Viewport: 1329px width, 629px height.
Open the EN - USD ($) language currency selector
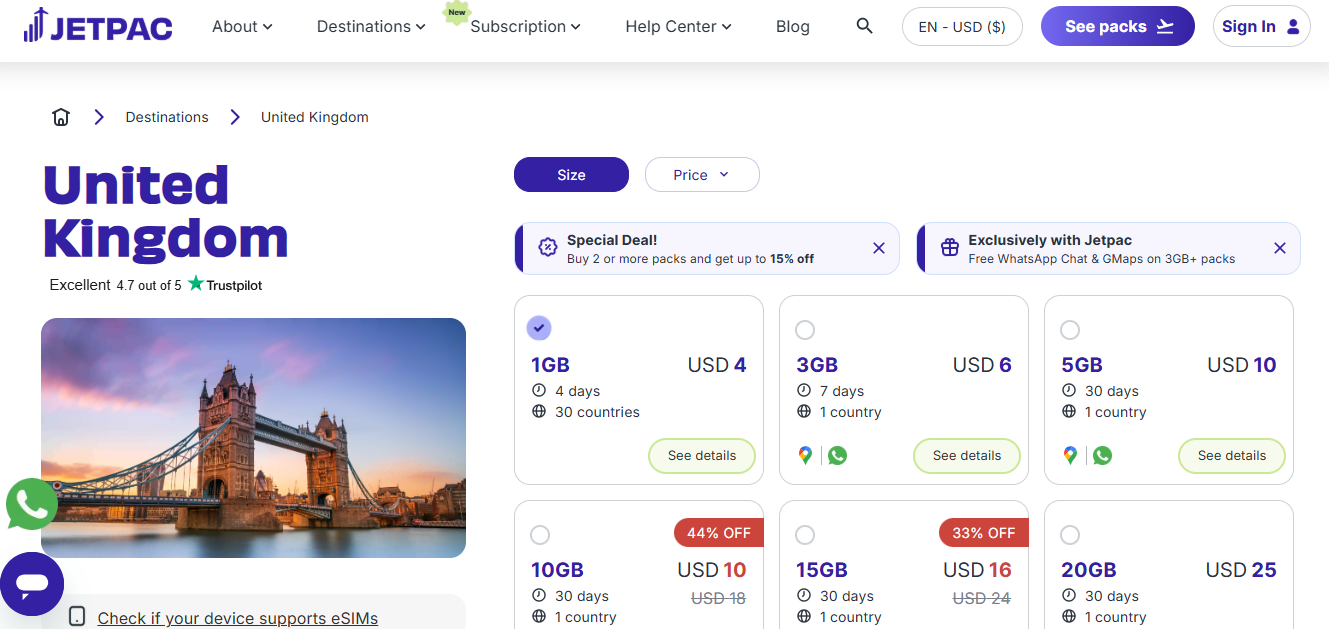tap(962, 27)
